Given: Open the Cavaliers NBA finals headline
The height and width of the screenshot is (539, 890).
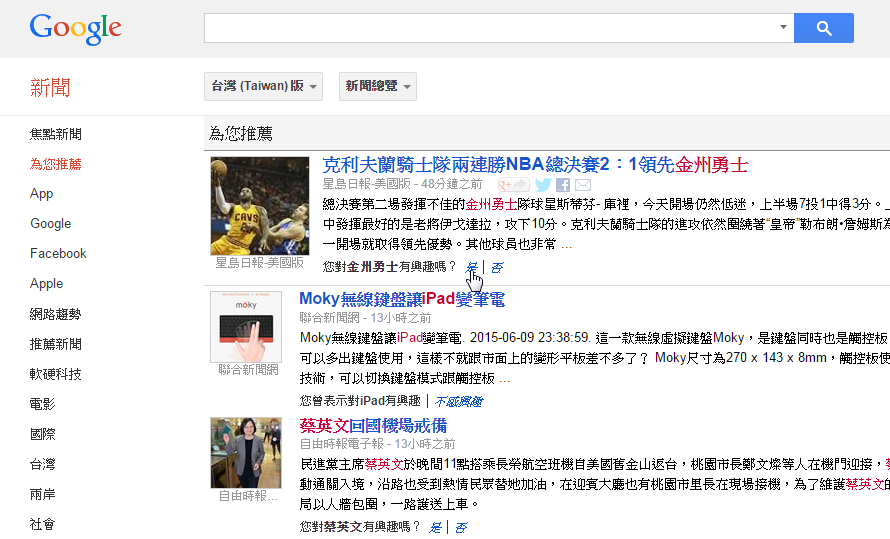Looking at the screenshot, I should click(535, 165).
